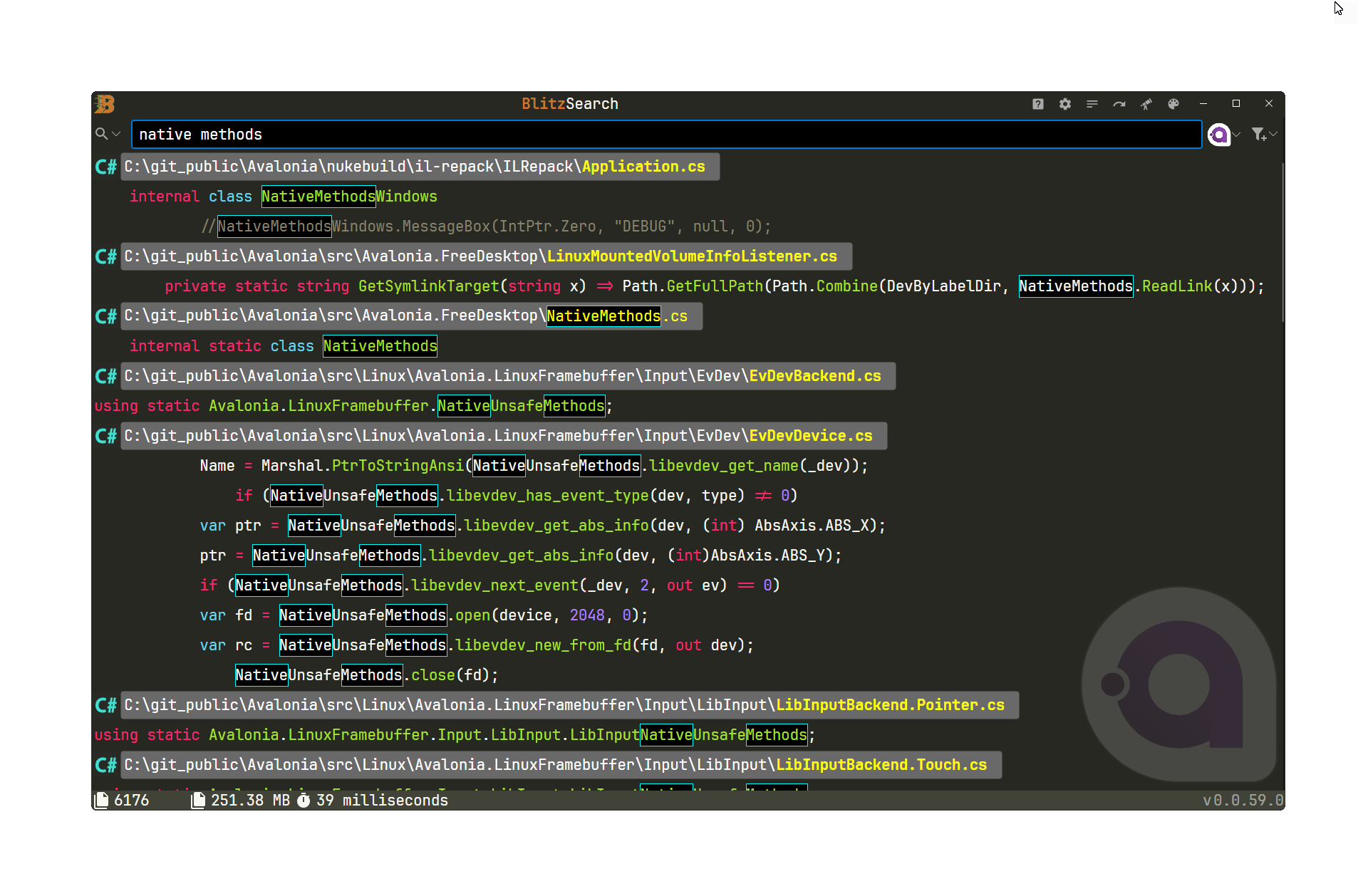Open EvDevBackend.cs result header
Screen dimensions: 1368x896
pyautogui.click(x=508, y=376)
